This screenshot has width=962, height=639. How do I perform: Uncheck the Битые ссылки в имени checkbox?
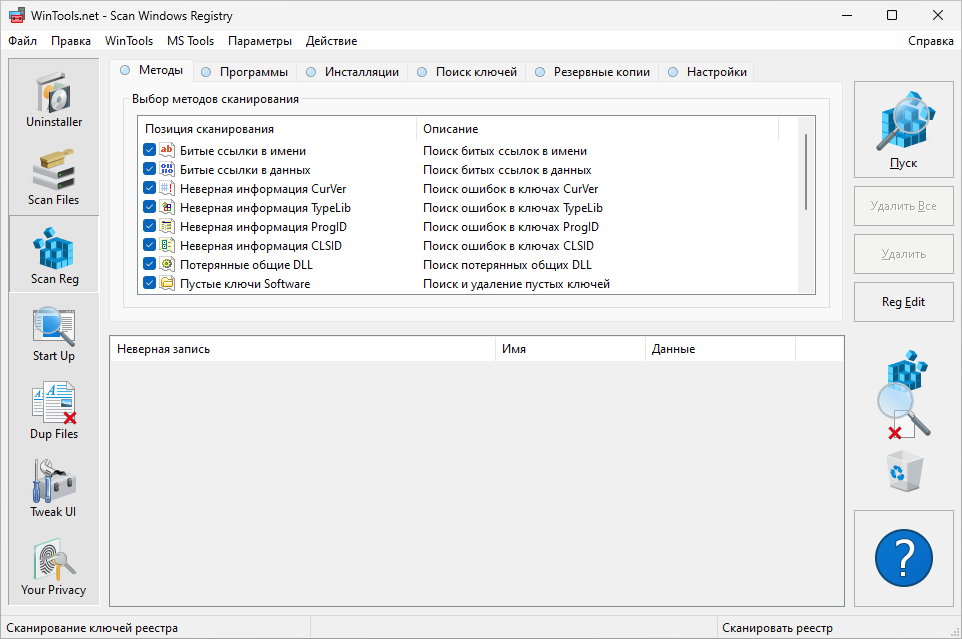(149, 151)
